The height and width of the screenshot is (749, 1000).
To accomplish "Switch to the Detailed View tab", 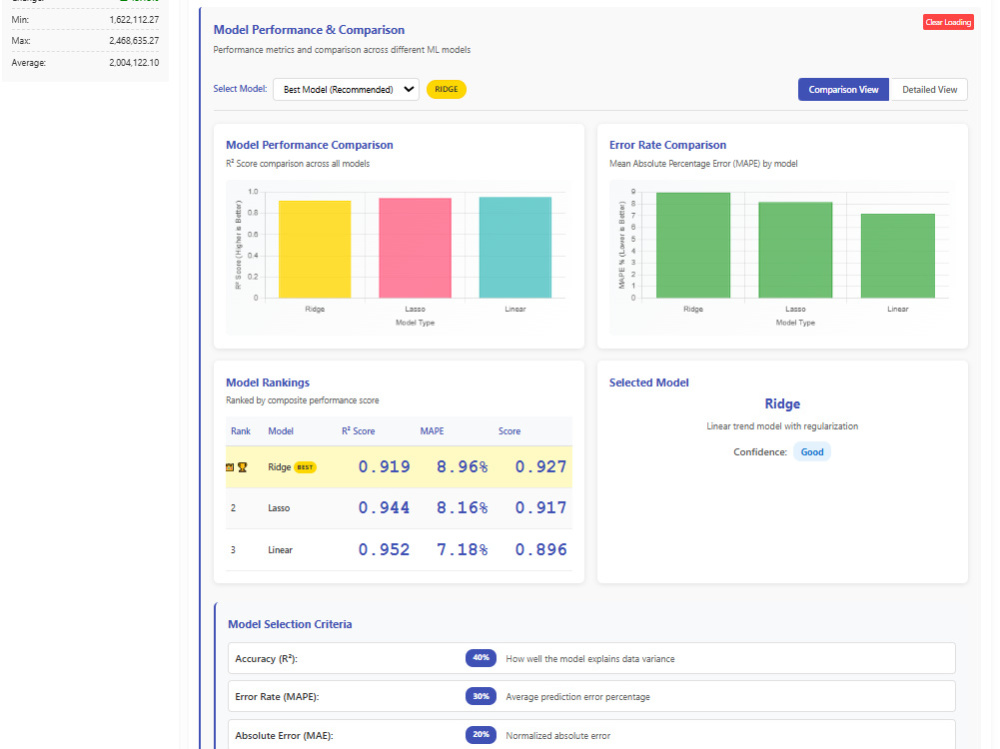I will click(929, 89).
